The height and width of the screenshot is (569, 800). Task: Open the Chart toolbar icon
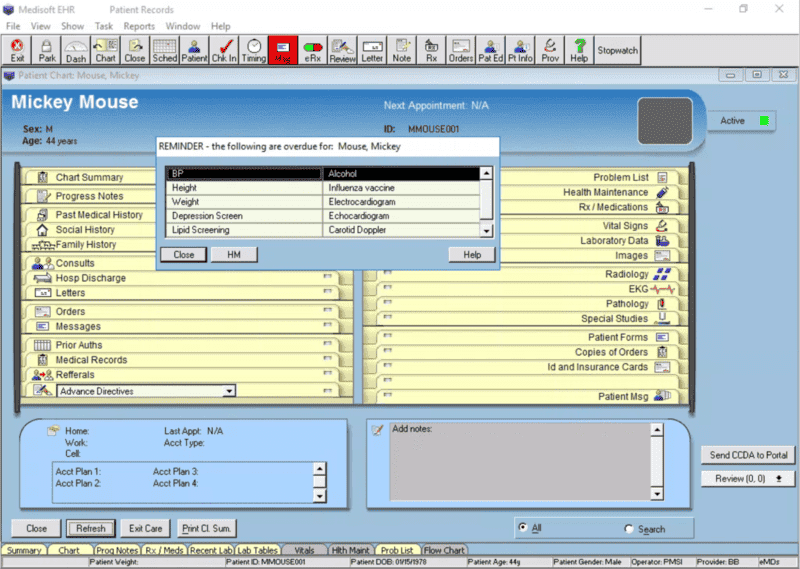(106, 51)
